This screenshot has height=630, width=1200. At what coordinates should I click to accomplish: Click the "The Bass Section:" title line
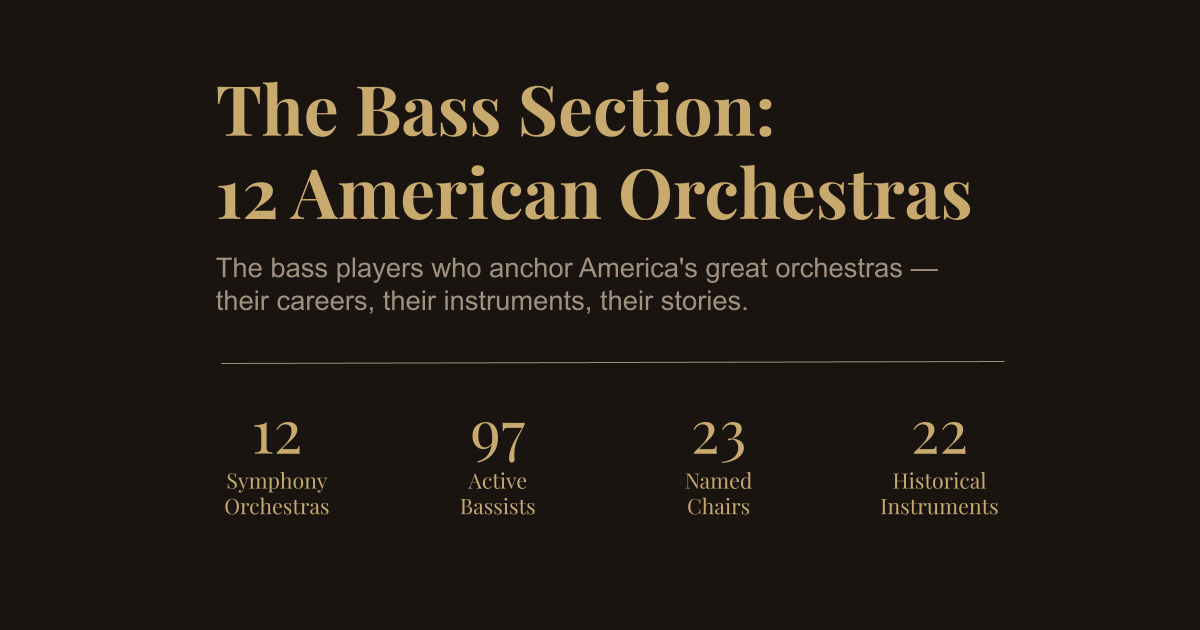[x=495, y=110]
